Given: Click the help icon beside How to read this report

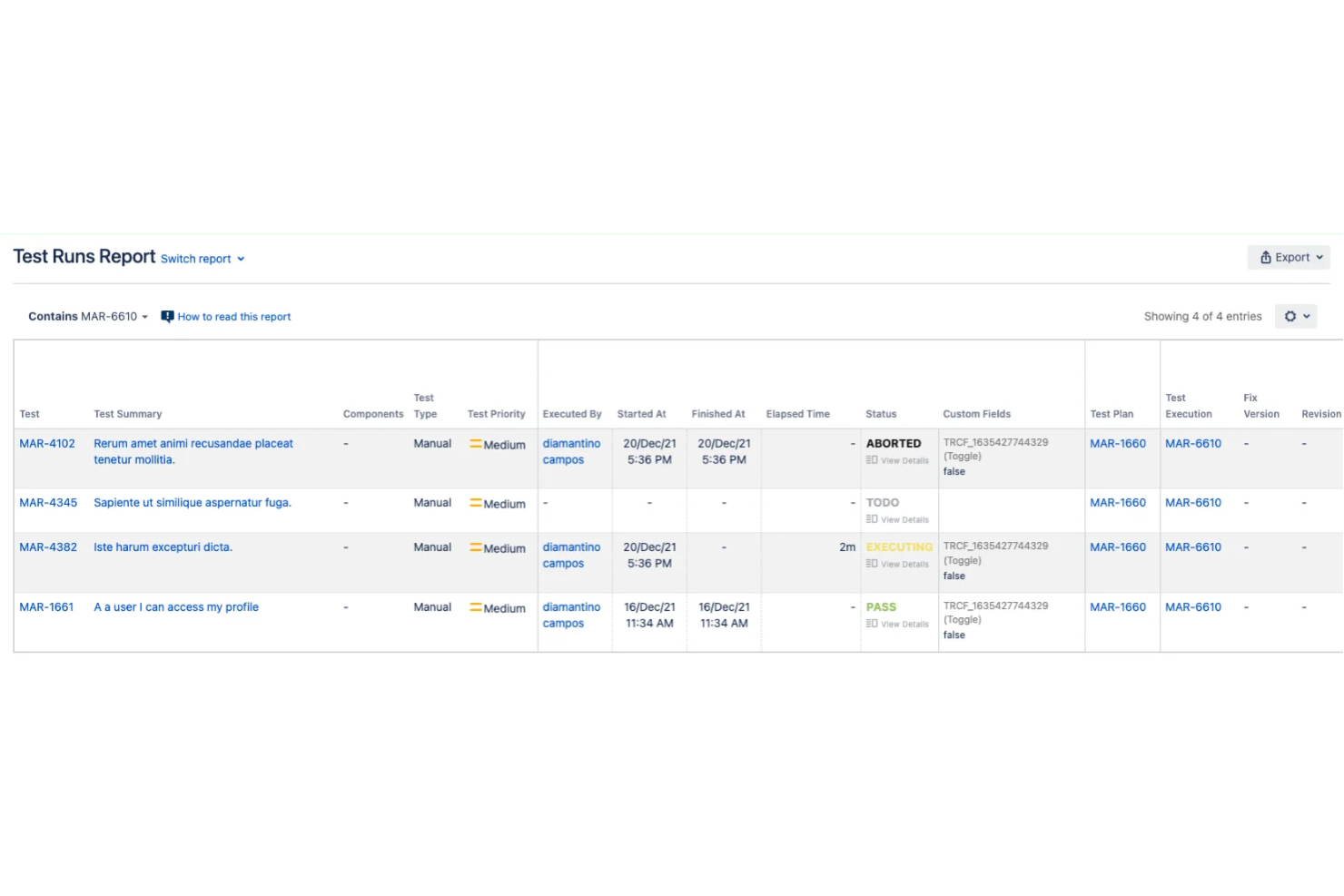Looking at the screenshot, I should point(166,316).
